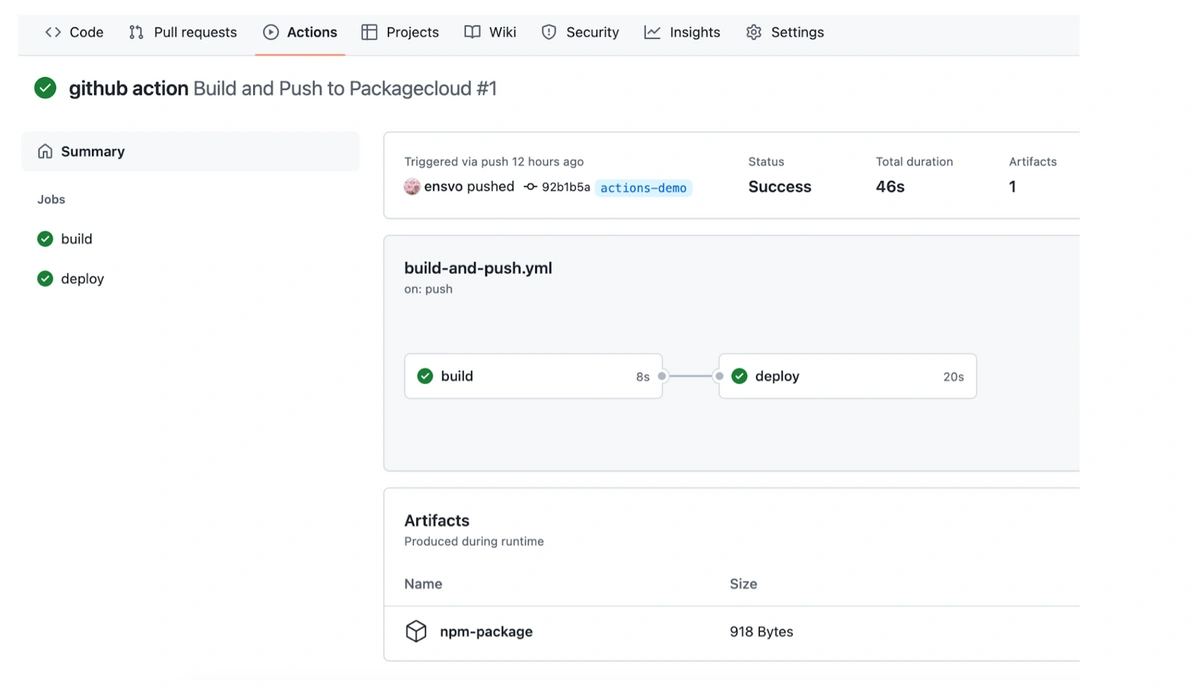Viewport: 1200px width, 693px height.
Task: Click the home icon beside Summary
Action: [45, 152]
